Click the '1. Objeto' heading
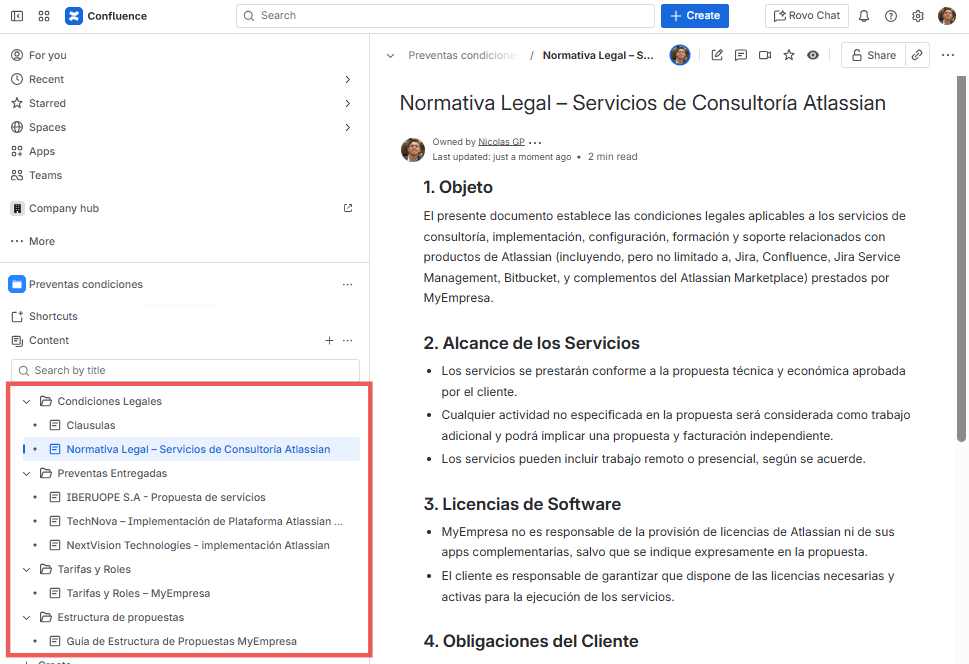The height and width of the screenshot is (664, 969). 458,187
